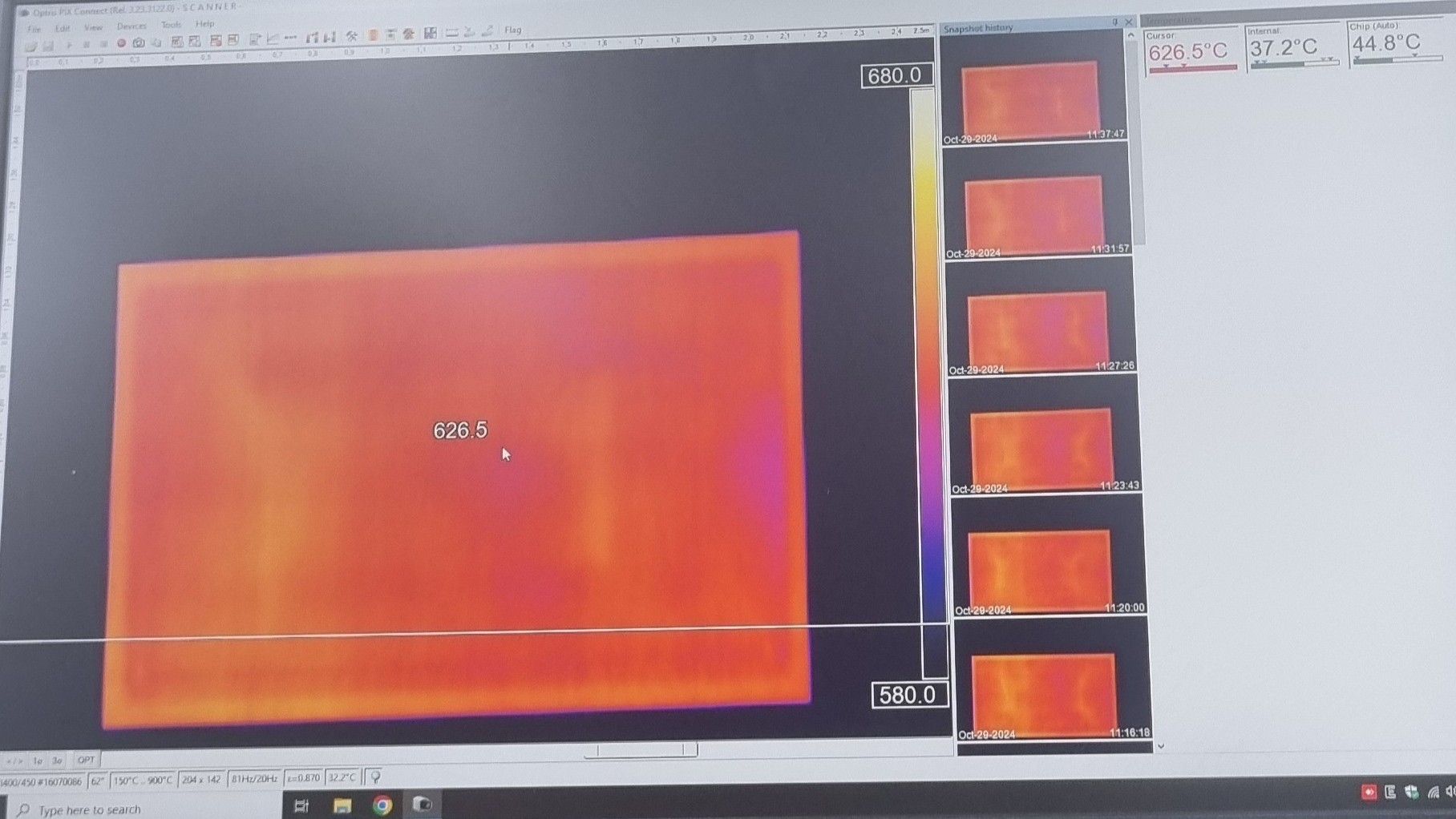Open the Tools menu
1456x819 pixels.
tap(171, 25)
